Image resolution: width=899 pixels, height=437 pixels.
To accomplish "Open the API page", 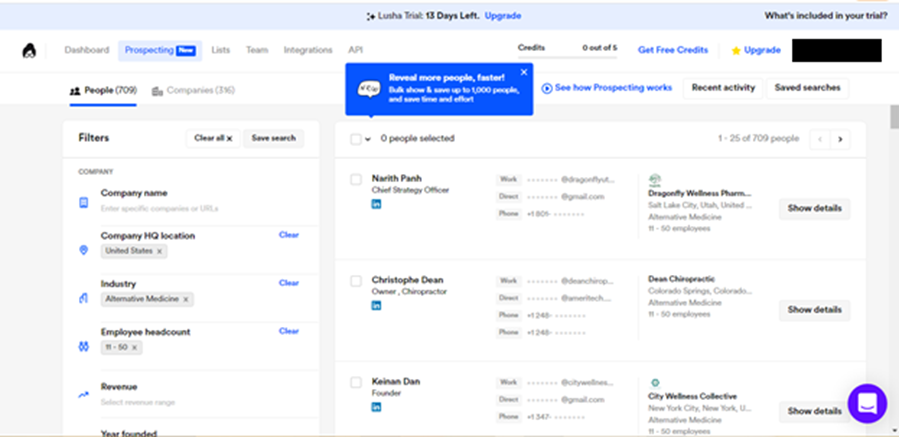I will click(355, 50).
